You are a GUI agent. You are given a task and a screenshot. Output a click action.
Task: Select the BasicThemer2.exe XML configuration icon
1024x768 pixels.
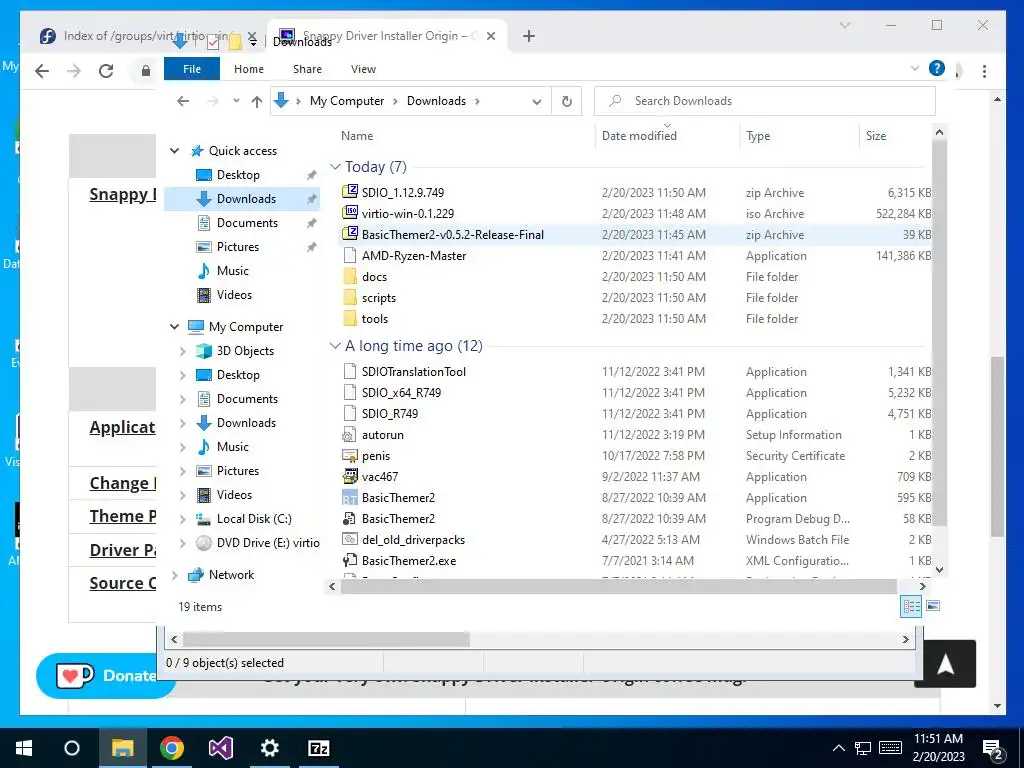350,560
